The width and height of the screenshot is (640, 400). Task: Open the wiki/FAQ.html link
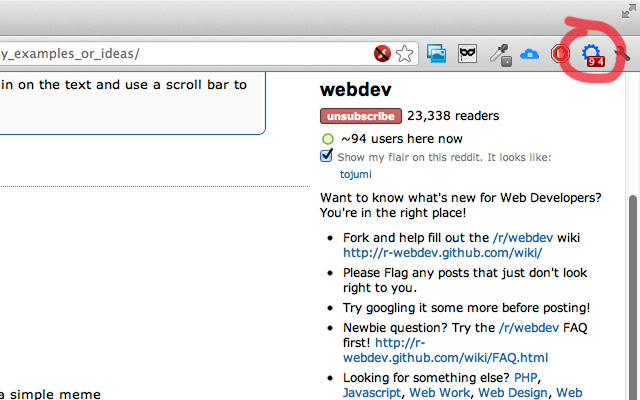pyautogui.click(x=445, y=358)
